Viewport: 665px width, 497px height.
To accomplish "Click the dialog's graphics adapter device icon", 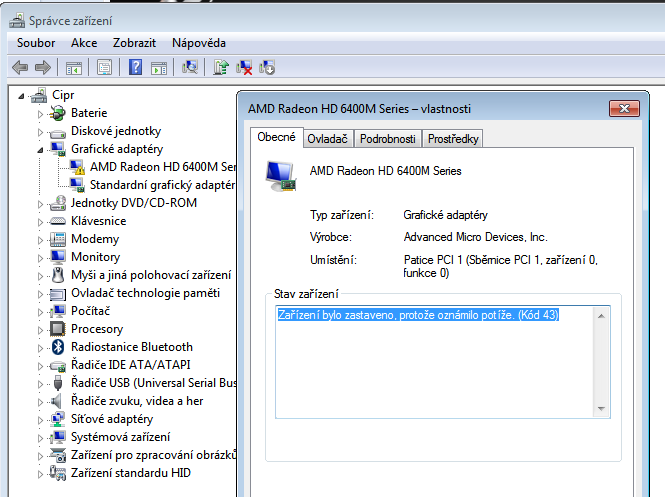I will (x=280, y=176).
